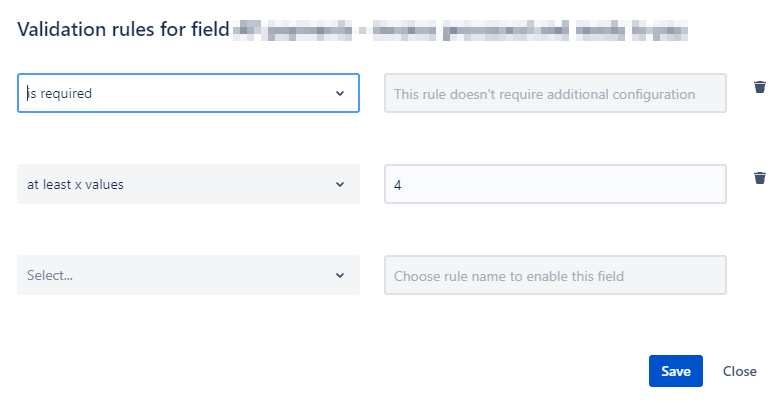
Task: Click the number 4 in the second rule
Action: [397, 185]
